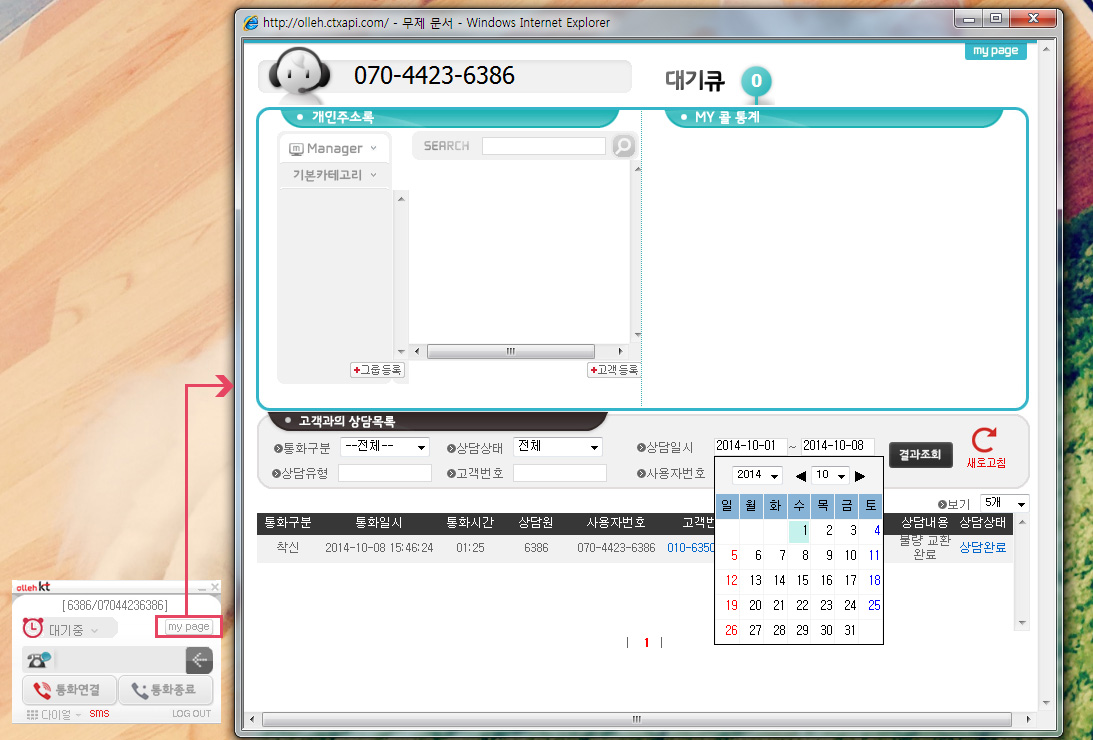Viewport: 1093px width, 740px height.
Task: Click the magnifier search icon in 개인주소록
Action: click(623, 146)
